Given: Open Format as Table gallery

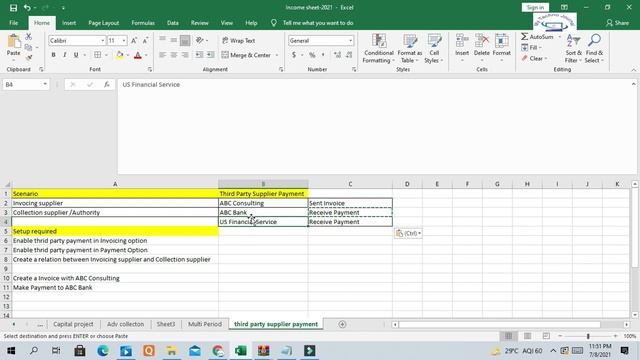Looking at the screenshot, I should pyautogui.click(x=409, y=49).
